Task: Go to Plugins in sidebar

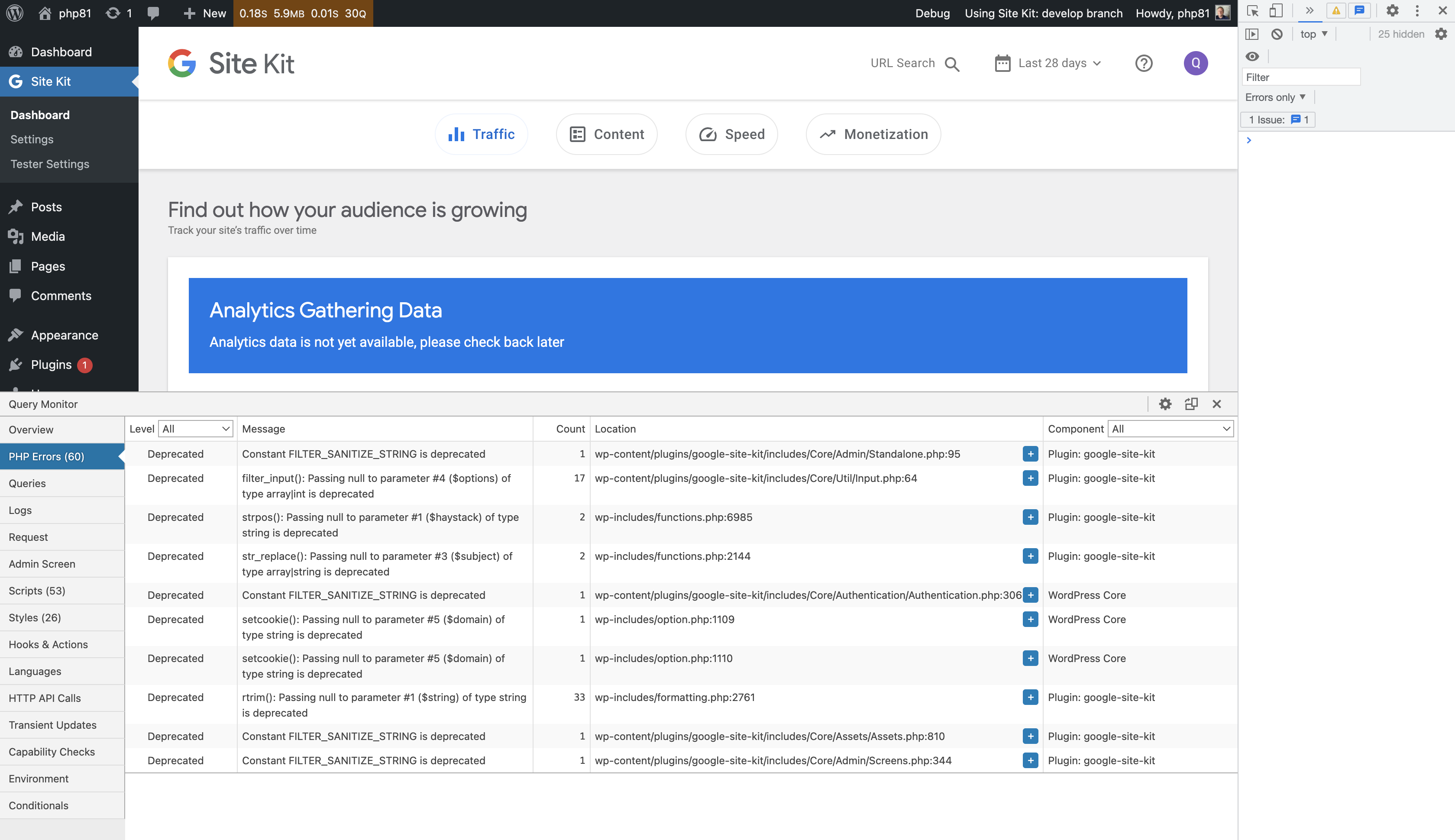Action: pos(69,365)
